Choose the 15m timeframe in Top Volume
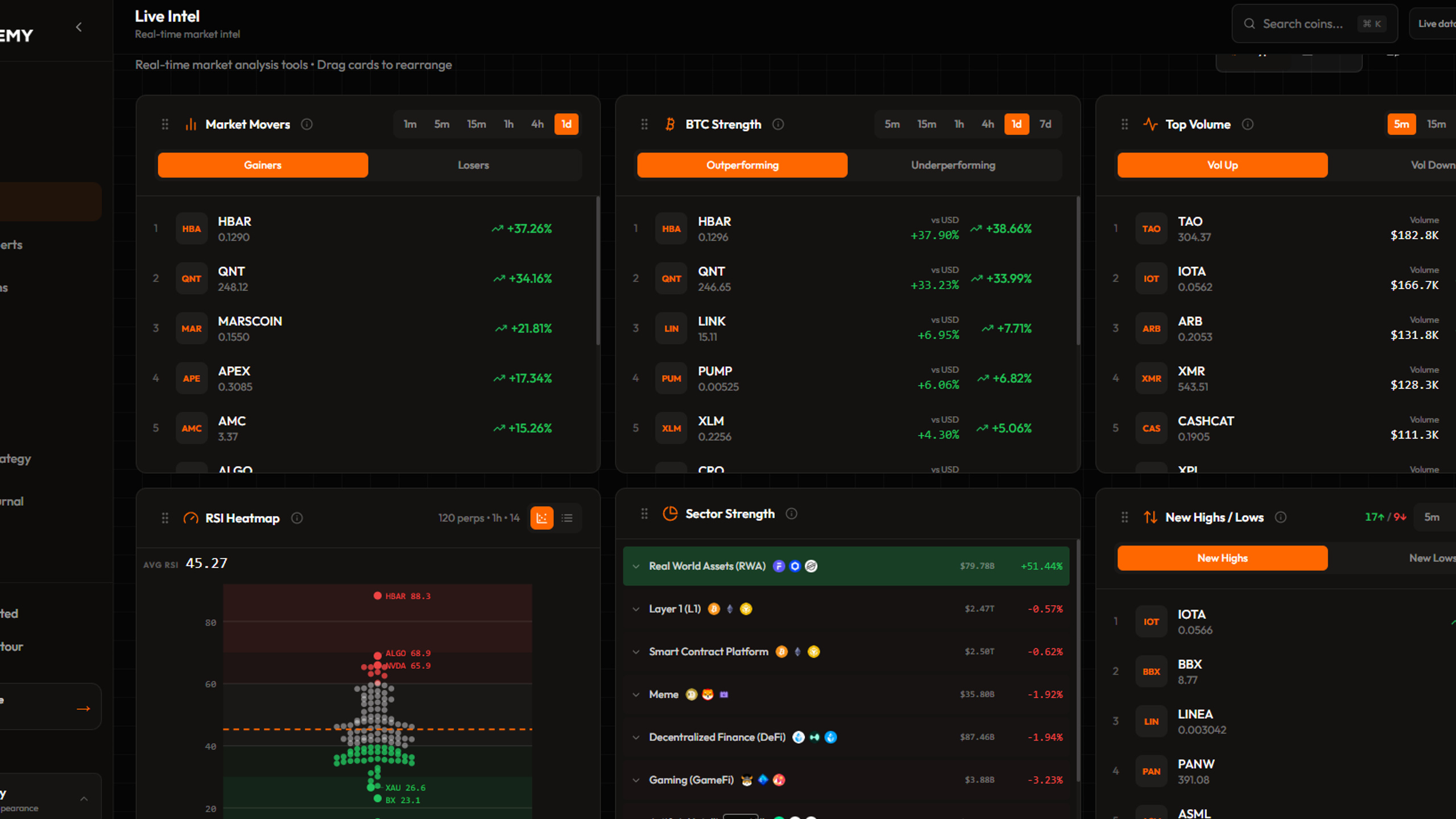The height and width of the screenshot is (819, 1456). (x=1436, y=124)
